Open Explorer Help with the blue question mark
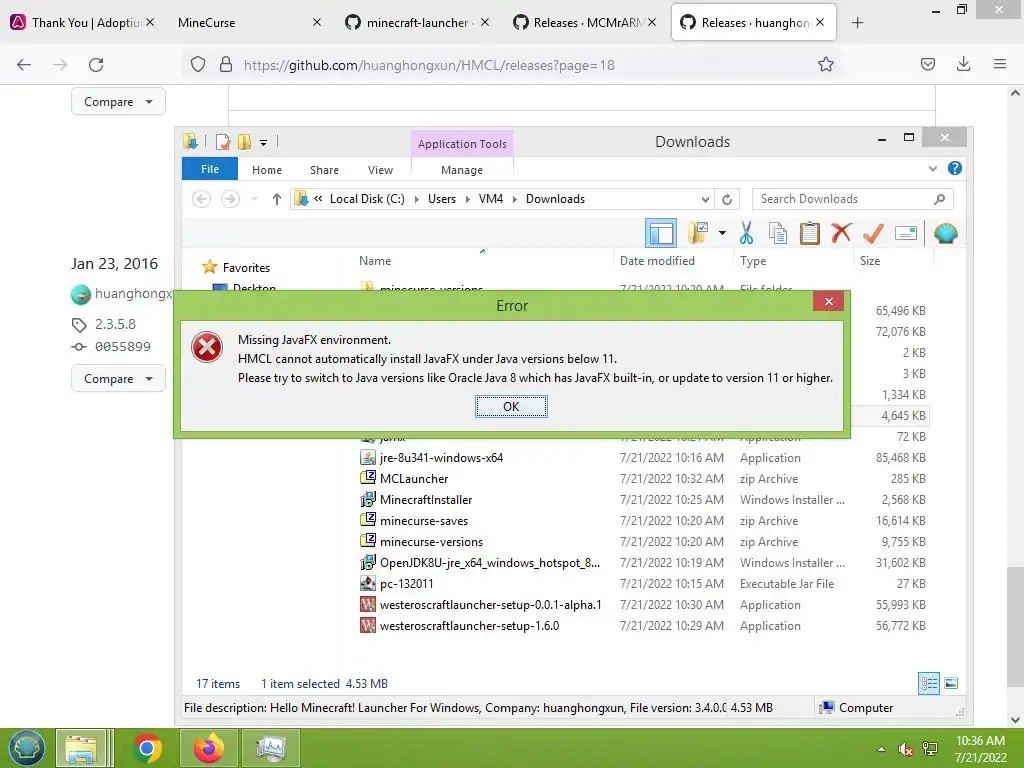This screenshot has width=1024, height=768. pos(954,168)
